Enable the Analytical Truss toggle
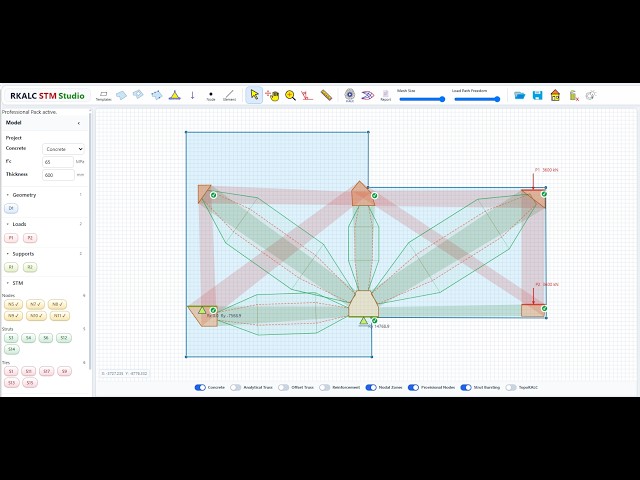Screen dimensions: 640x480 click(x=236, y=387)
